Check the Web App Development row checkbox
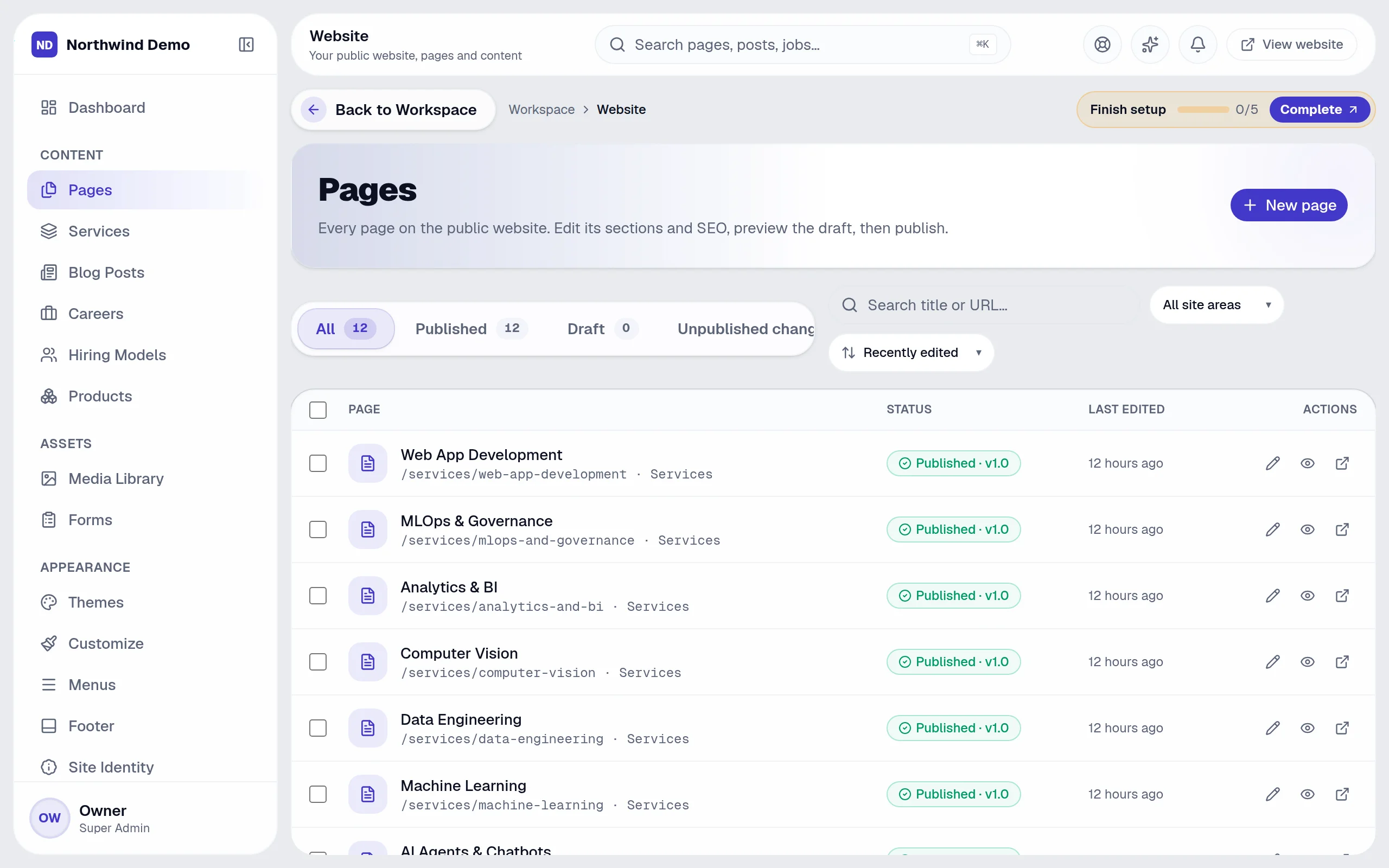This screenshot has width=1389, height=868. click(x=317, y=463)
